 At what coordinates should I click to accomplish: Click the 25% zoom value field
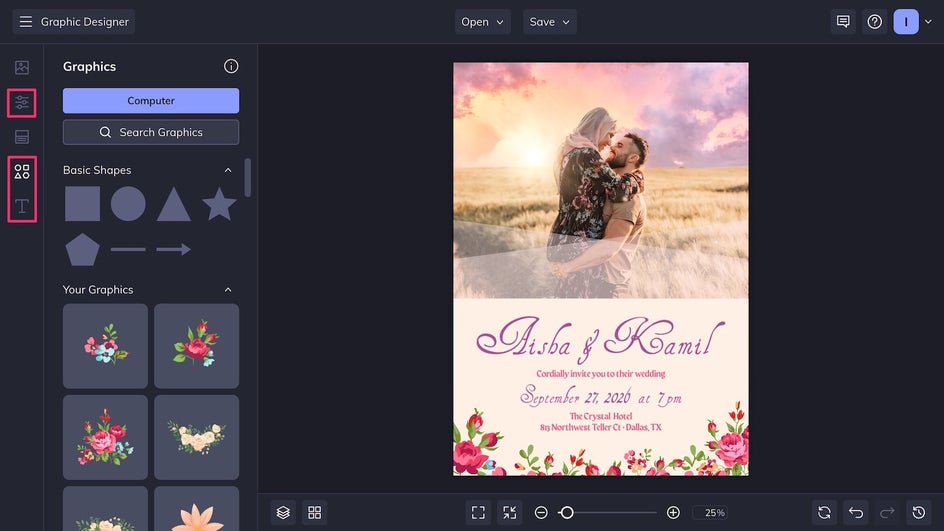[710, 512]
